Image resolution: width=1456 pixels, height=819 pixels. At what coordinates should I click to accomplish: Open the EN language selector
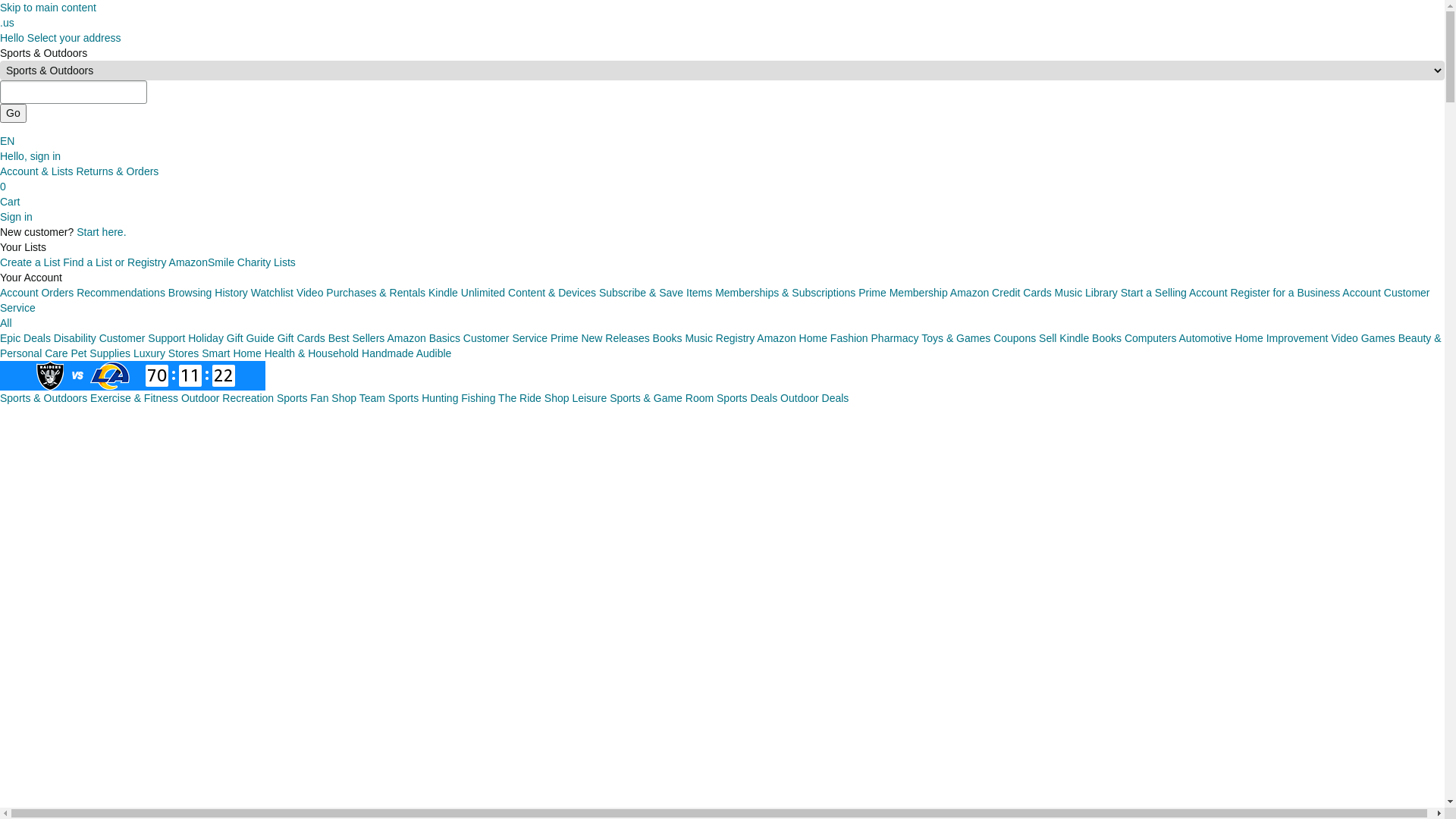(8, 141)
